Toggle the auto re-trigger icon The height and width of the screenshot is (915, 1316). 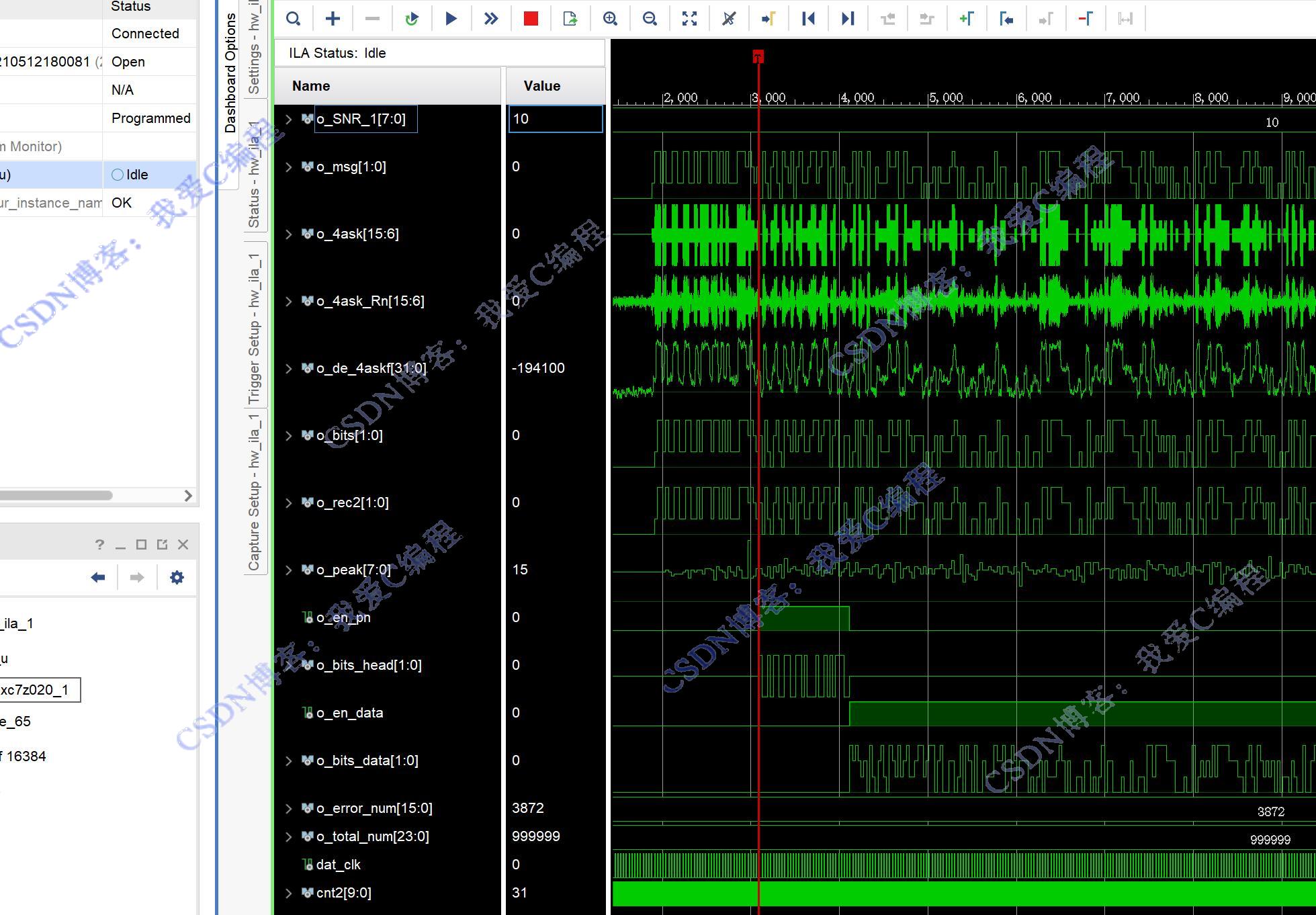click(412, 18)
